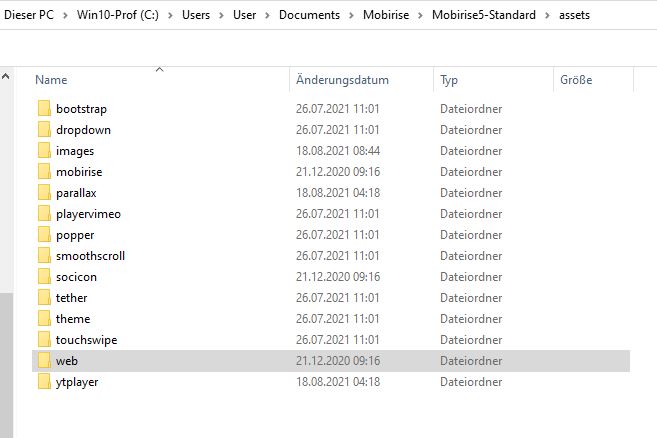The width and height of the screenshot is (657, 438).
Task: Click the mobirise folder icon
Action: click(x=44, y=171)
